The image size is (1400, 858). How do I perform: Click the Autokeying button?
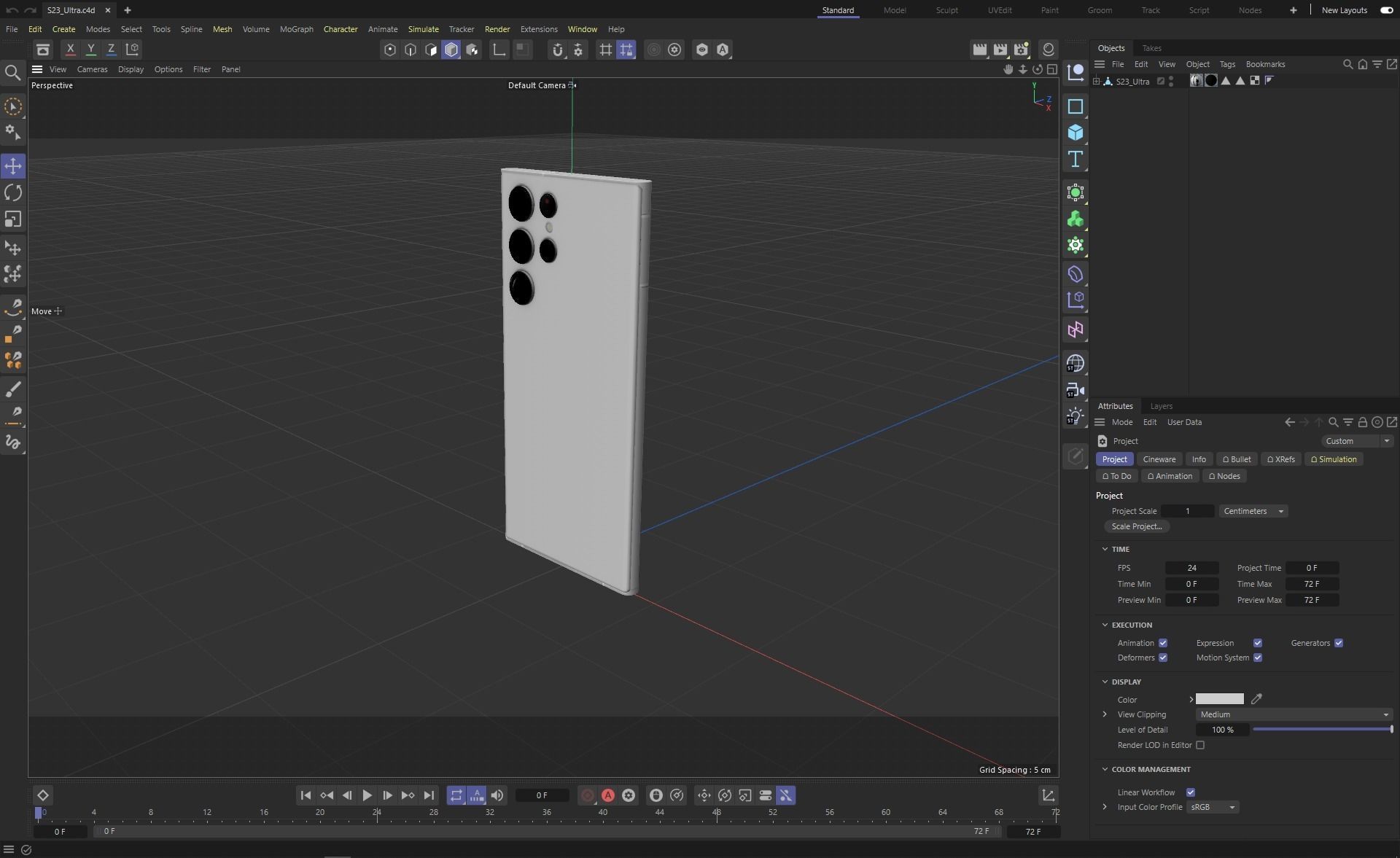(x=608, y=795)
